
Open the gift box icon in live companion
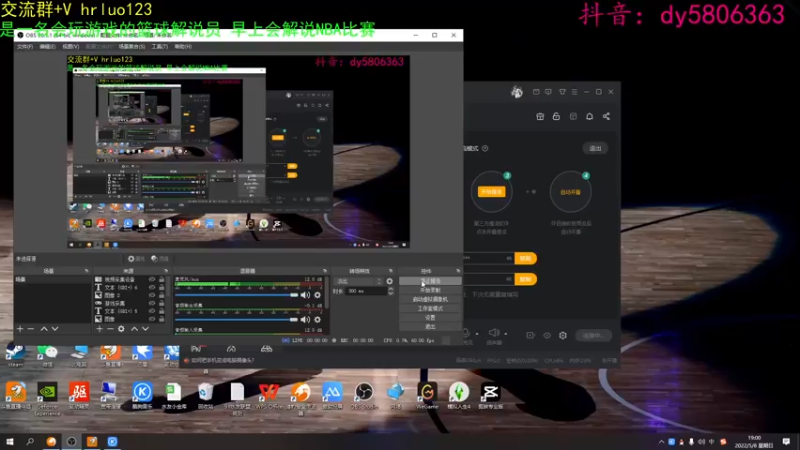click(x=540, y=116)
